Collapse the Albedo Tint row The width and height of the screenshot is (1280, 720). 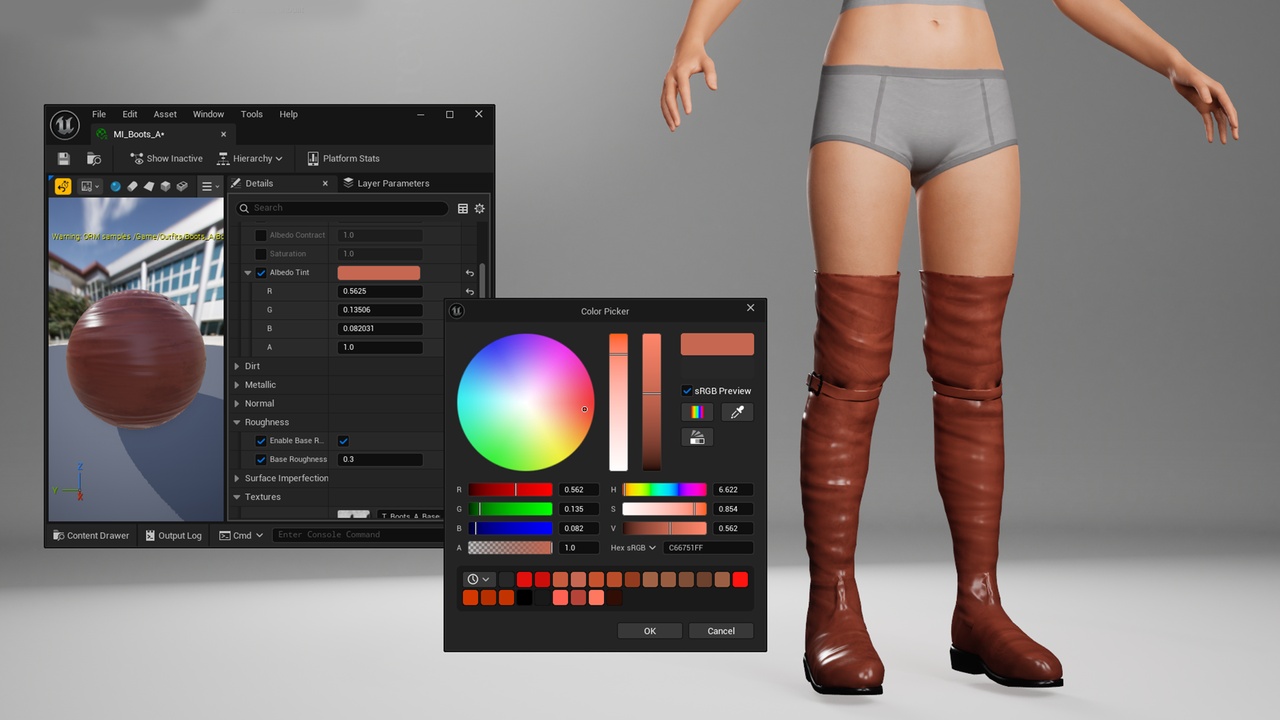pyautogui.click(x=248, y=273)
